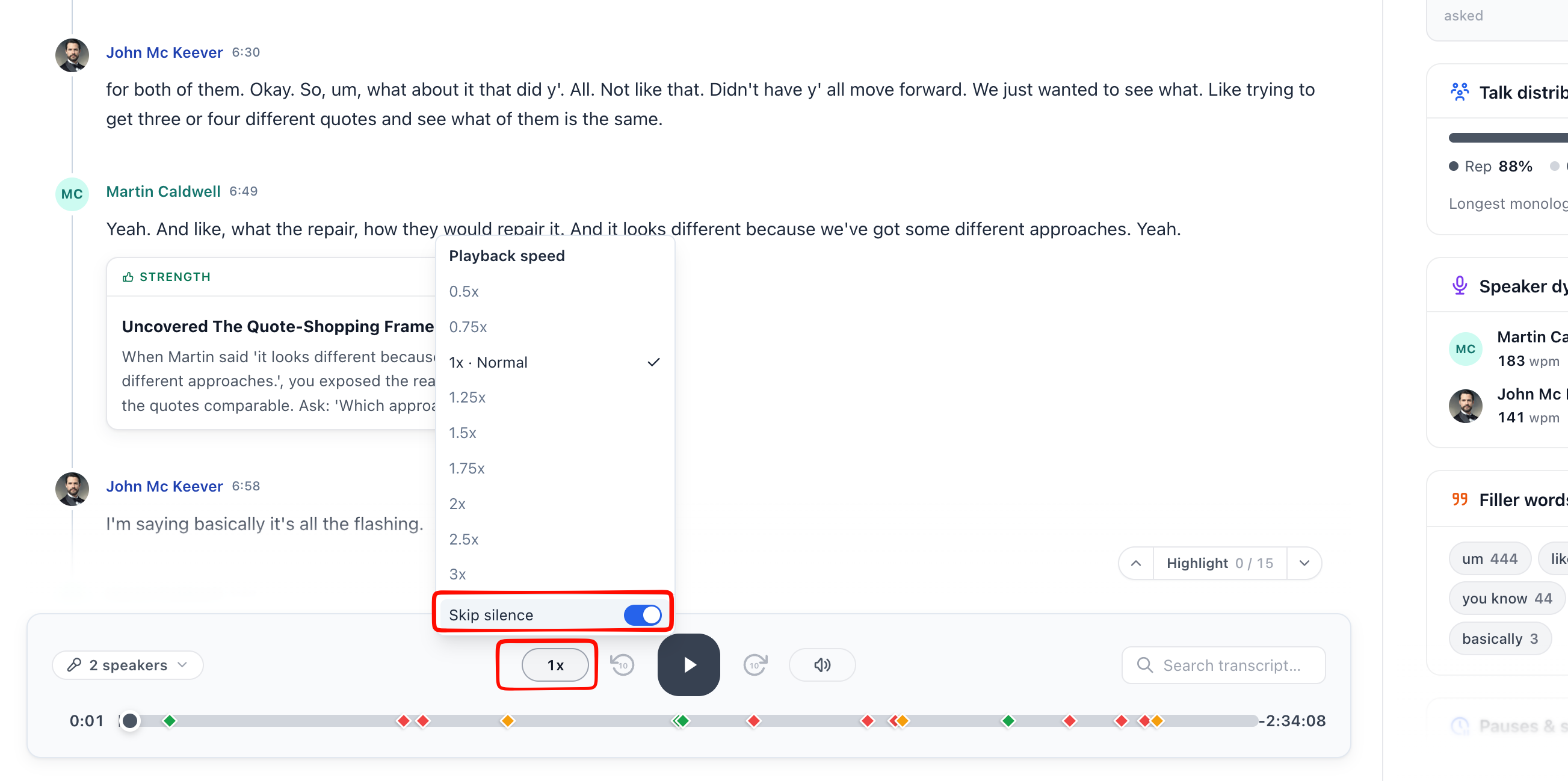Viewport: 1568px width, 781px height.
Task: Click the 6:58 timestamp
Action: coord(246,486)
